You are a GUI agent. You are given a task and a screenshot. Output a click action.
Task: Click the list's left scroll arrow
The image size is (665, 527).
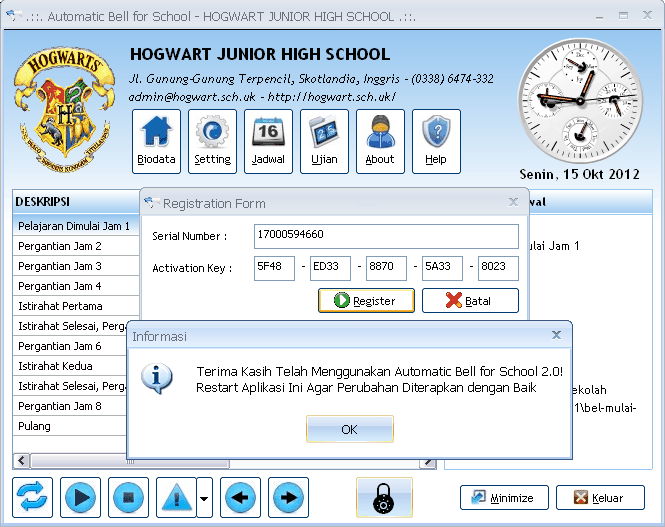[22, 460]
